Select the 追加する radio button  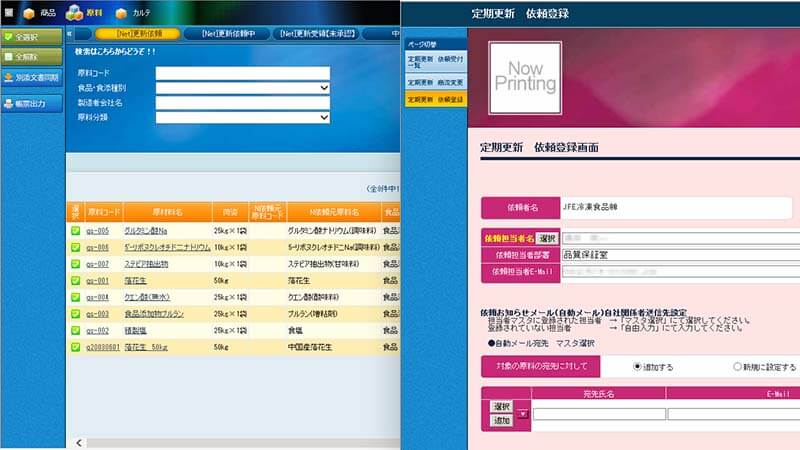(x=637, y=366)
